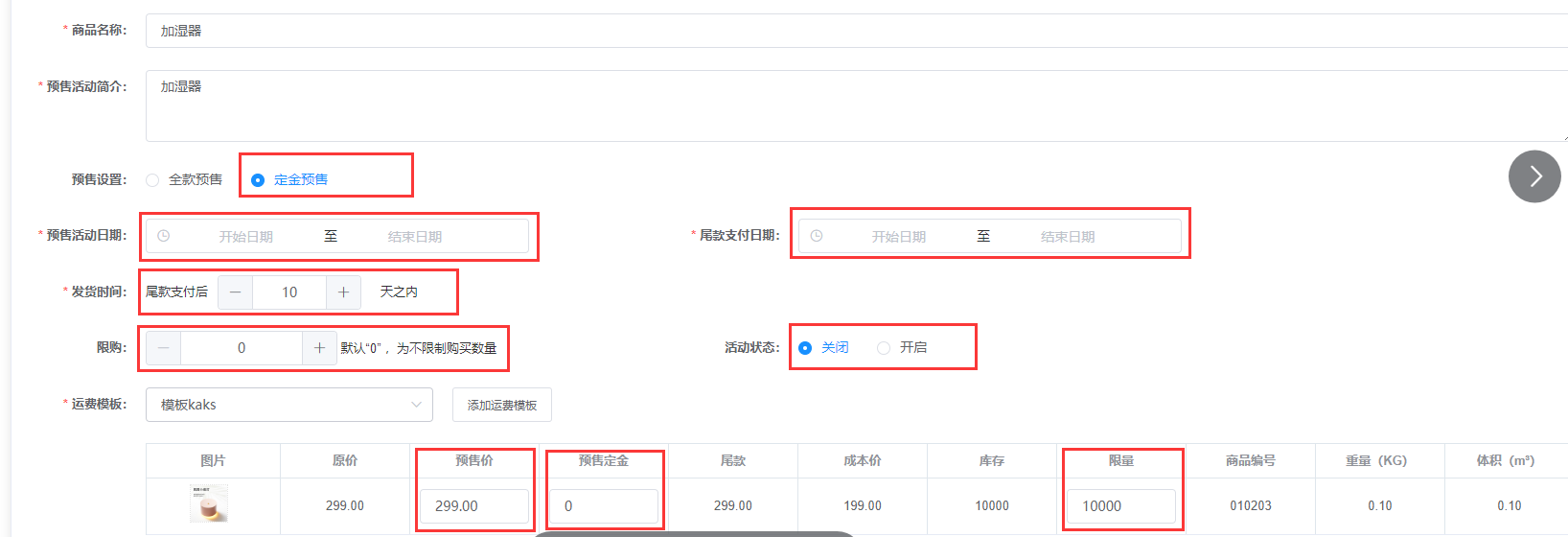Screen dimensions: 1568x537
Task: Set 活动状态 to 开启
Action: coord(902,347)
